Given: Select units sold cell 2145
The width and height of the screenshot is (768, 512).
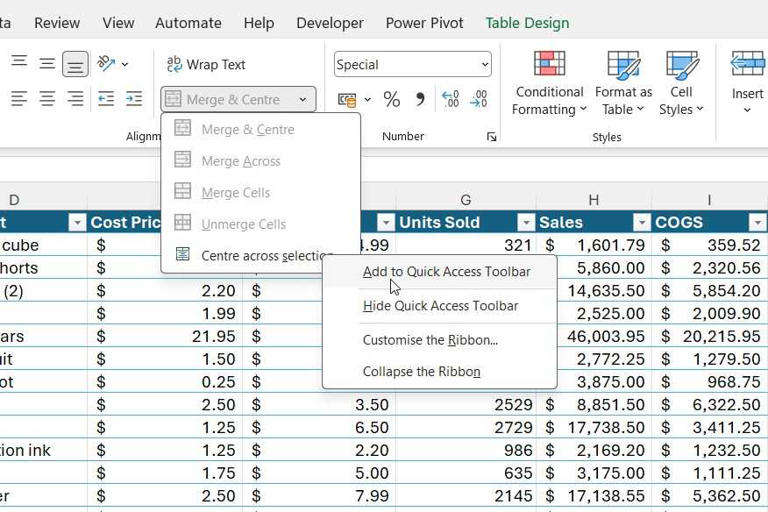Looking at the screenshot, I should point(466,496).
